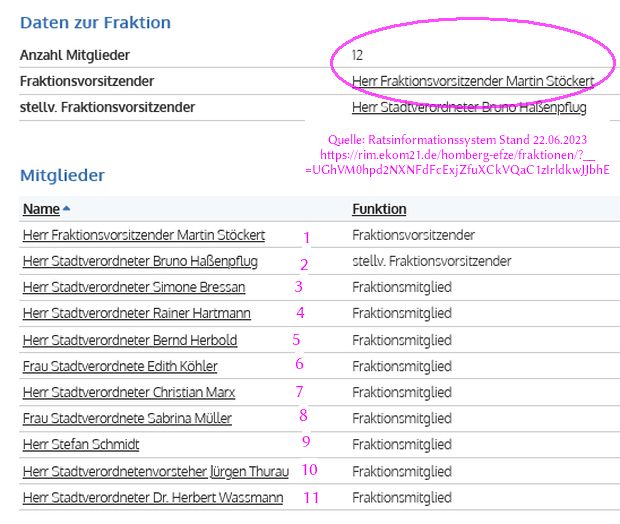Sort the table by the Funktion column header

[x=379, y=209]
